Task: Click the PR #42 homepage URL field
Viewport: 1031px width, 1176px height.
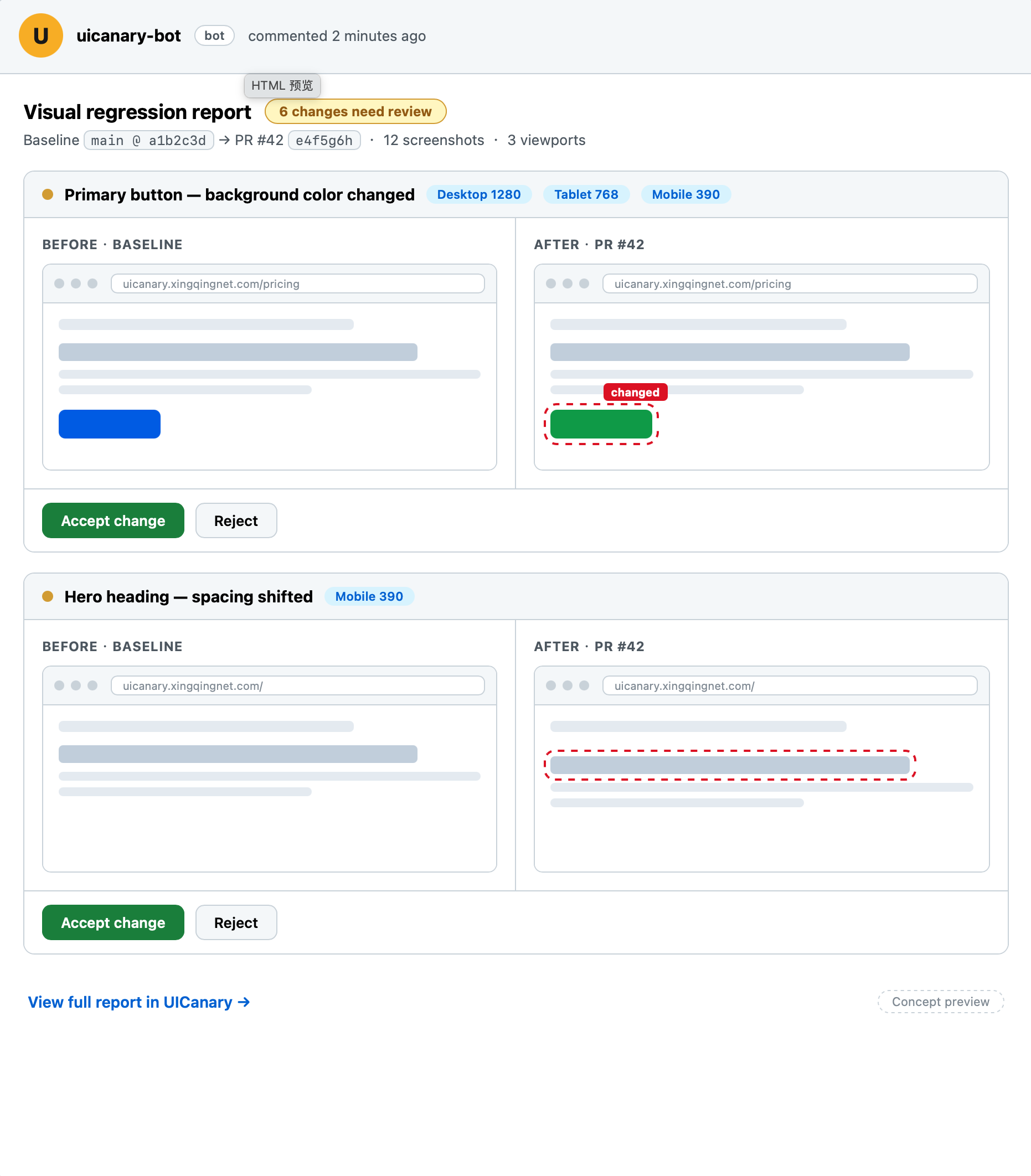Action: 790,686
